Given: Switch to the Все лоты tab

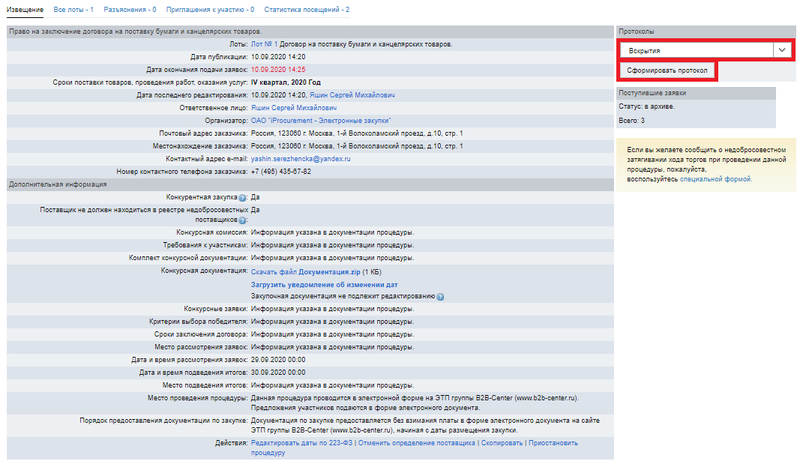Looking at the screenshot, I should coord(74,9).
